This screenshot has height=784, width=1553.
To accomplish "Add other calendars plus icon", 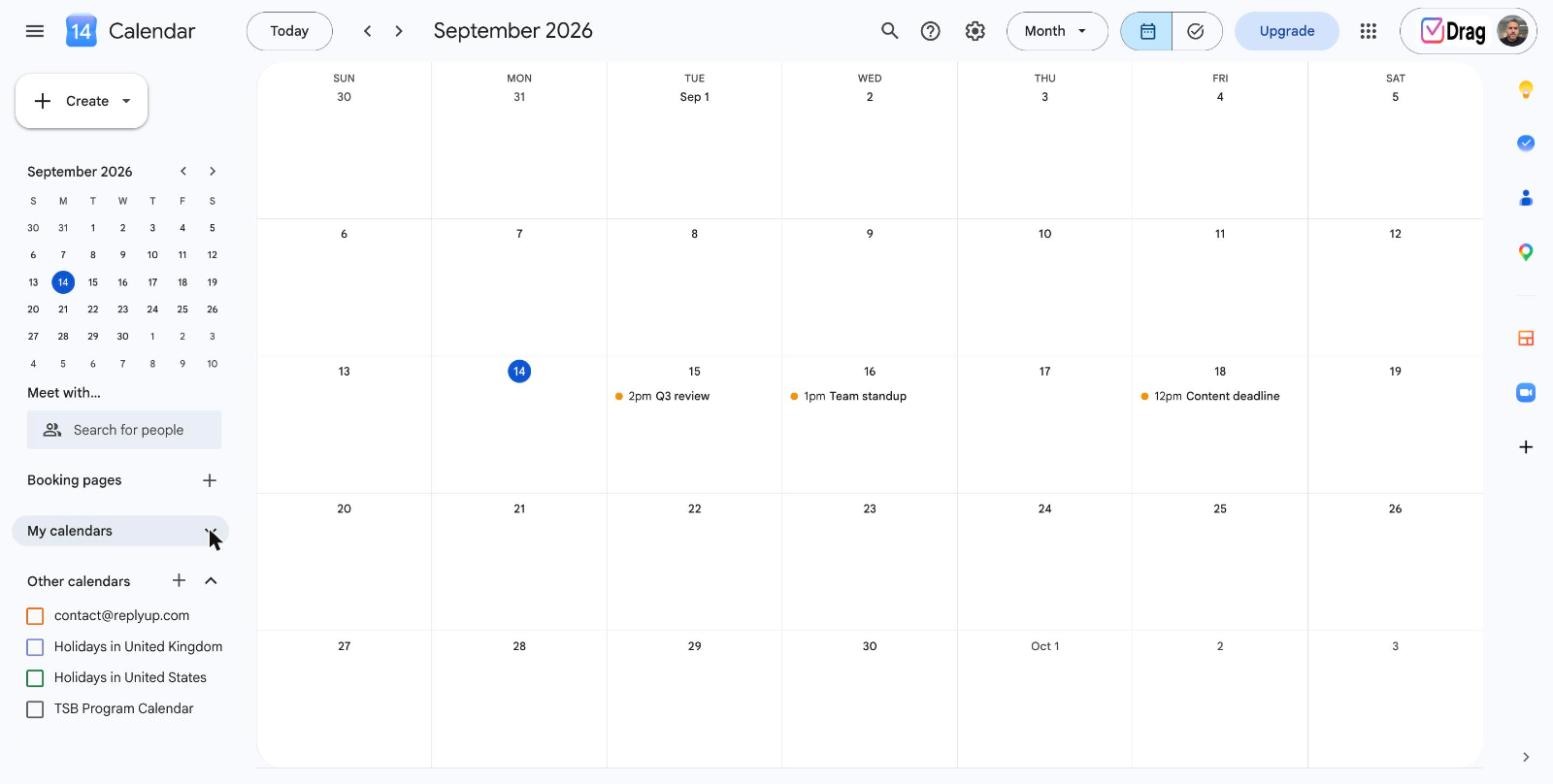I will click(179, 581).
